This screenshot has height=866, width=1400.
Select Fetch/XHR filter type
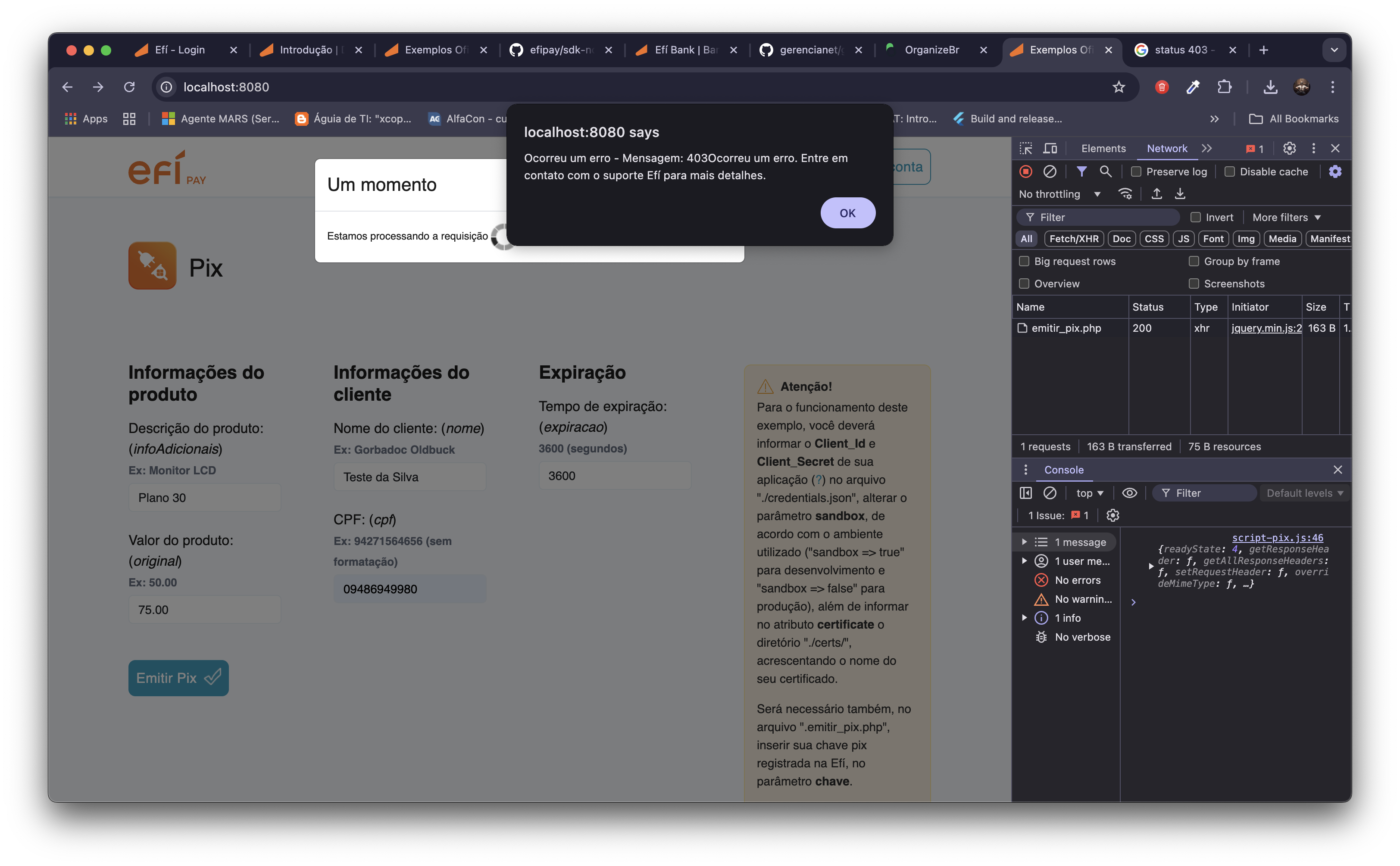point(1074,239)
